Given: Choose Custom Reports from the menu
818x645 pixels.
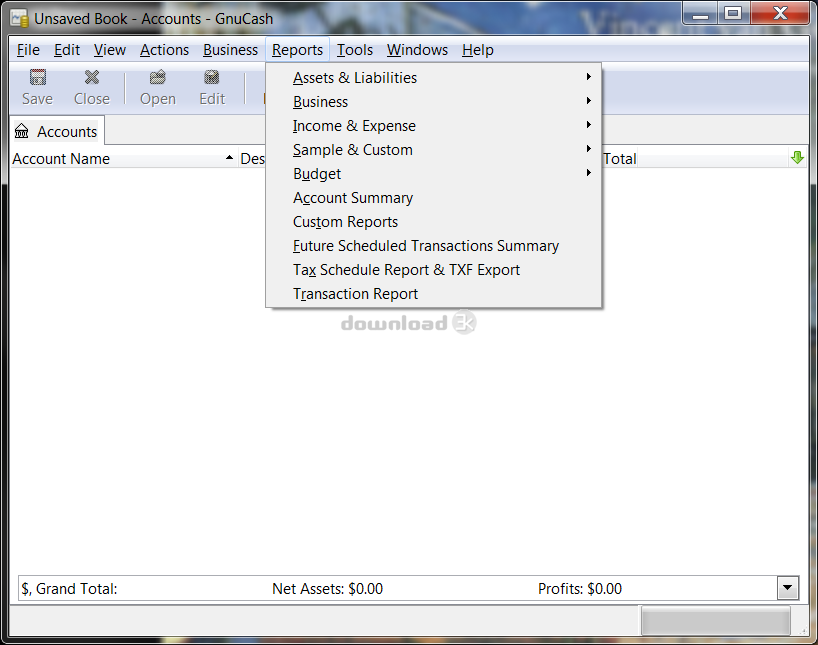Looking at the screenshot, I should tap(434, 221).
